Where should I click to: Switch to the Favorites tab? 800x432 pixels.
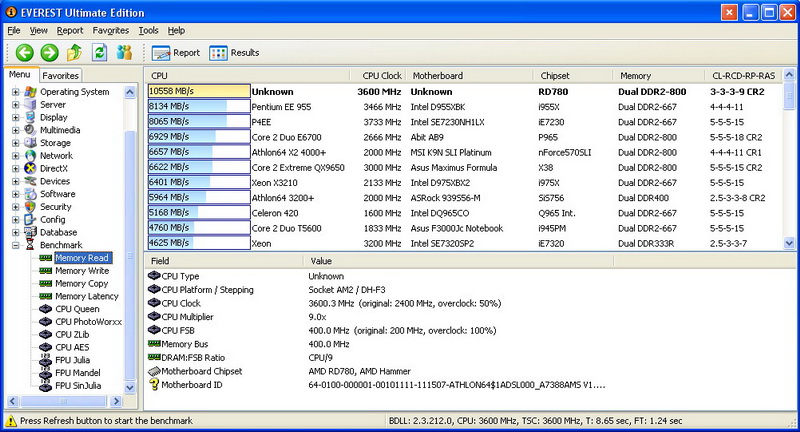click(60, 75)
